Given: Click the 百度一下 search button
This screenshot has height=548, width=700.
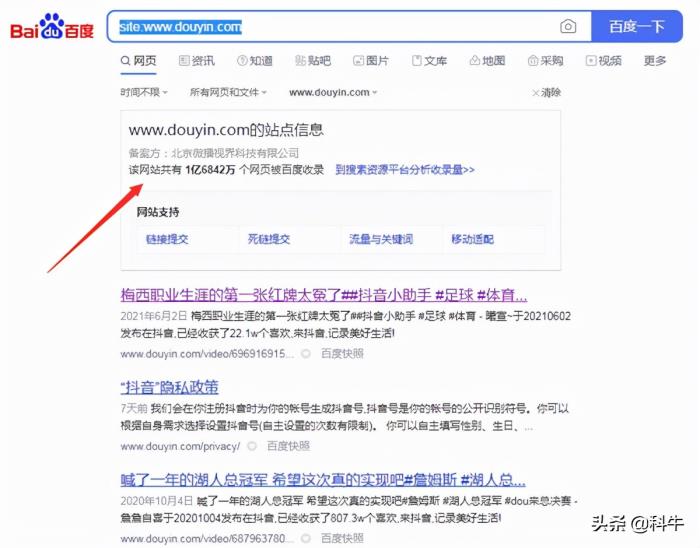Looking at the screenshot, I should click(x=637, y=27).
